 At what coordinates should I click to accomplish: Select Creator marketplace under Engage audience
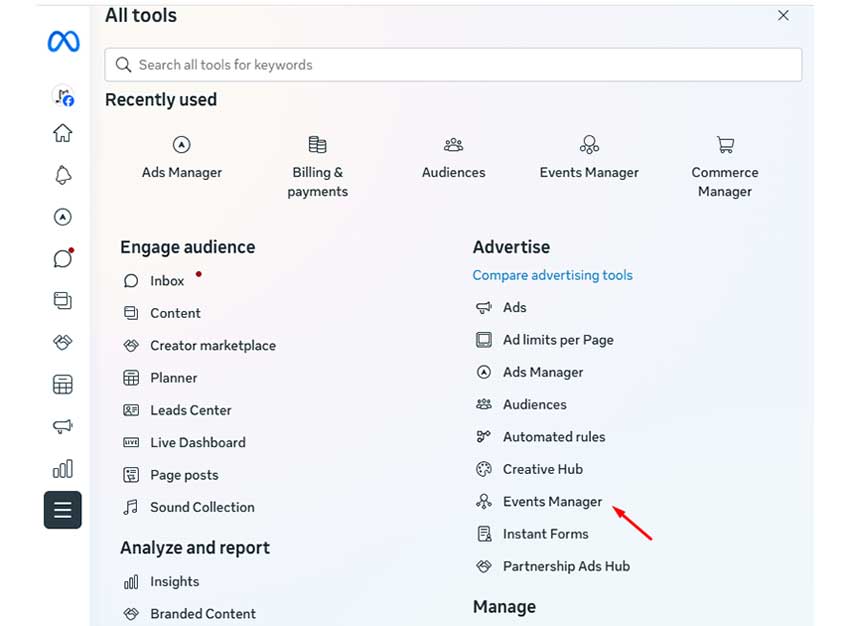coord(212,345)
